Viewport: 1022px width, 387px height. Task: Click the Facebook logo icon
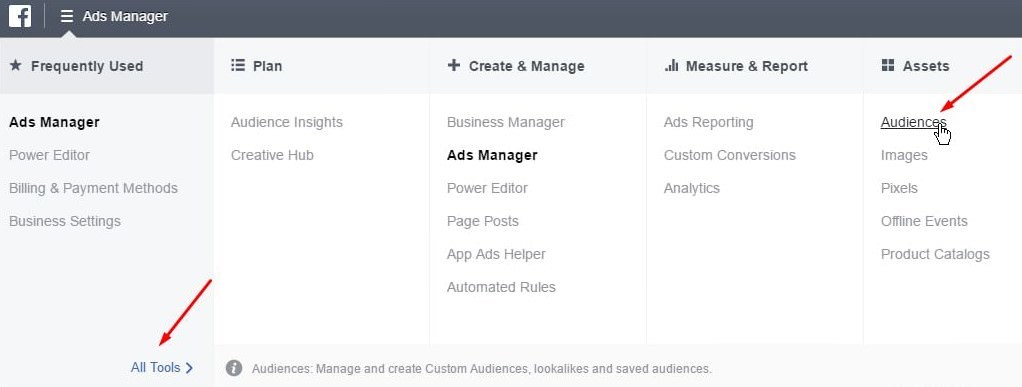click(20, 16)
